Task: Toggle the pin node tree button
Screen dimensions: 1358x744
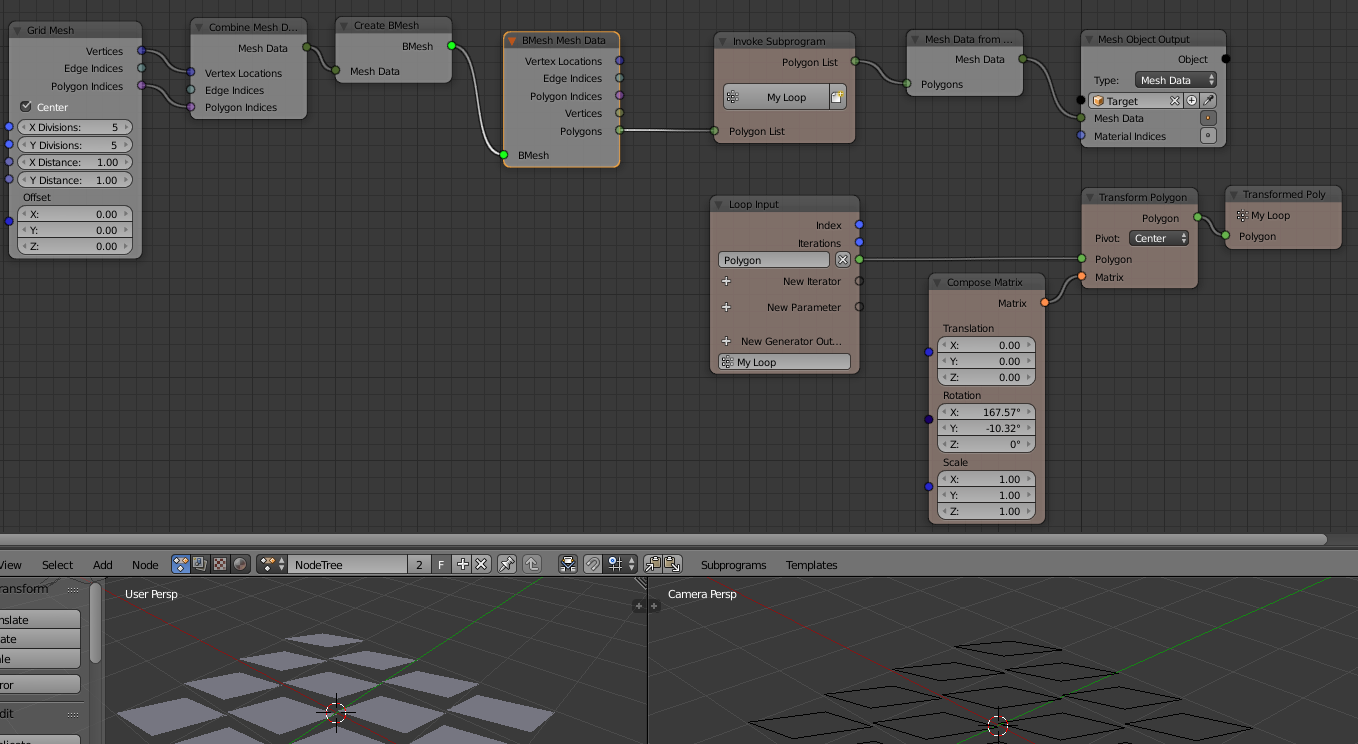Action: tap(507, 564)
